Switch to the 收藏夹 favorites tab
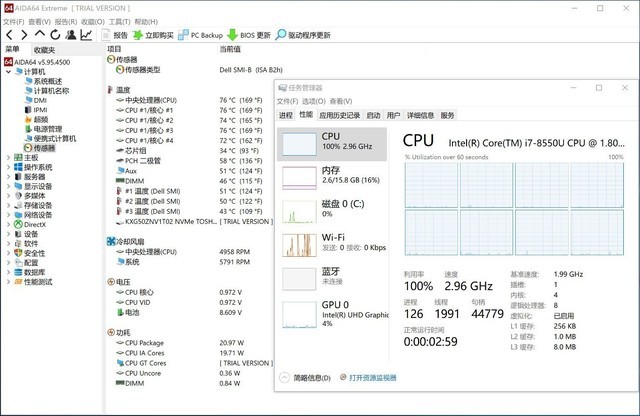The height and width of the screenshot is (416, 640). (44, 50)
